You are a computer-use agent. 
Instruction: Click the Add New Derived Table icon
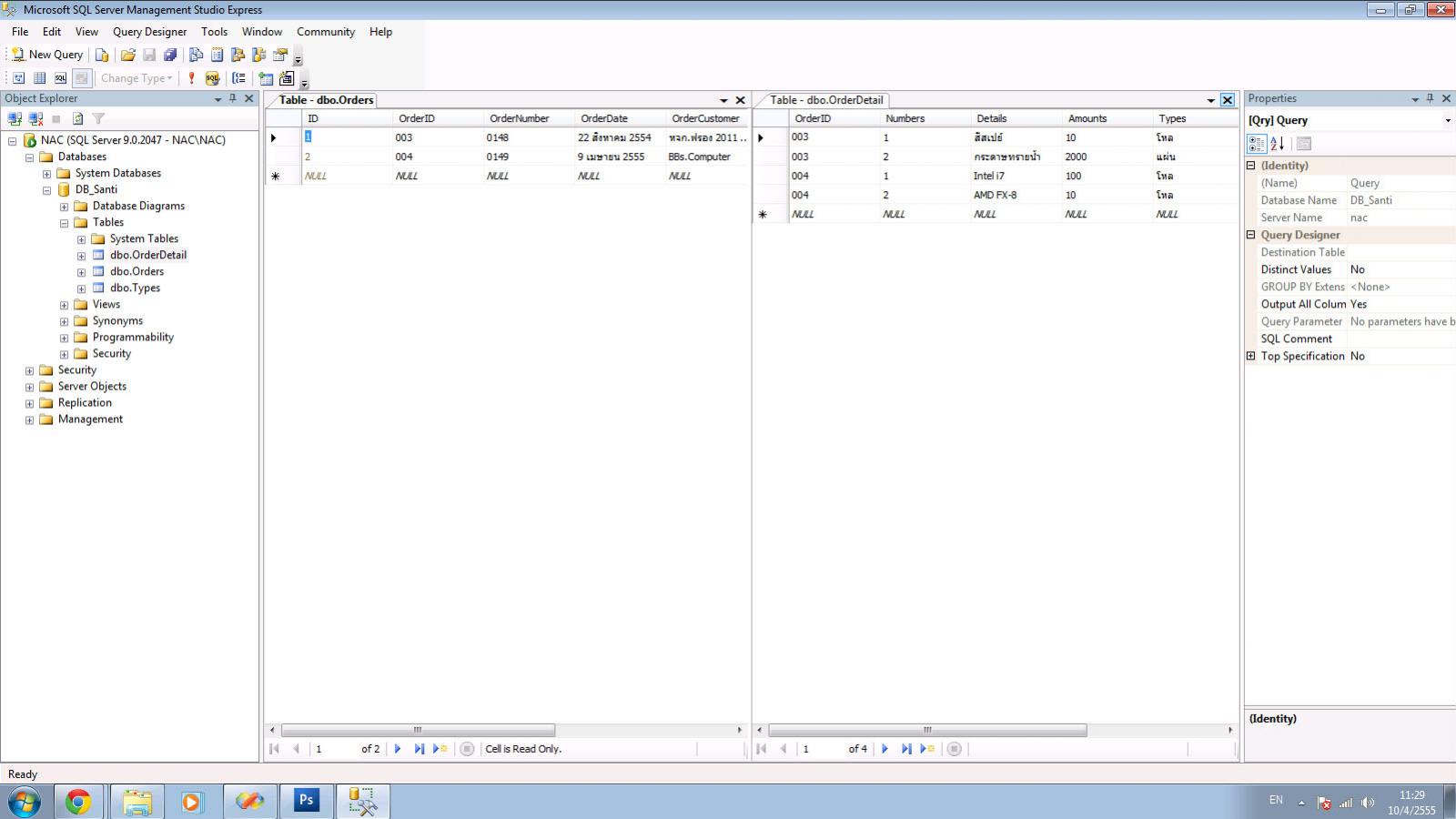pyautogui.click(x=287, y=78)
